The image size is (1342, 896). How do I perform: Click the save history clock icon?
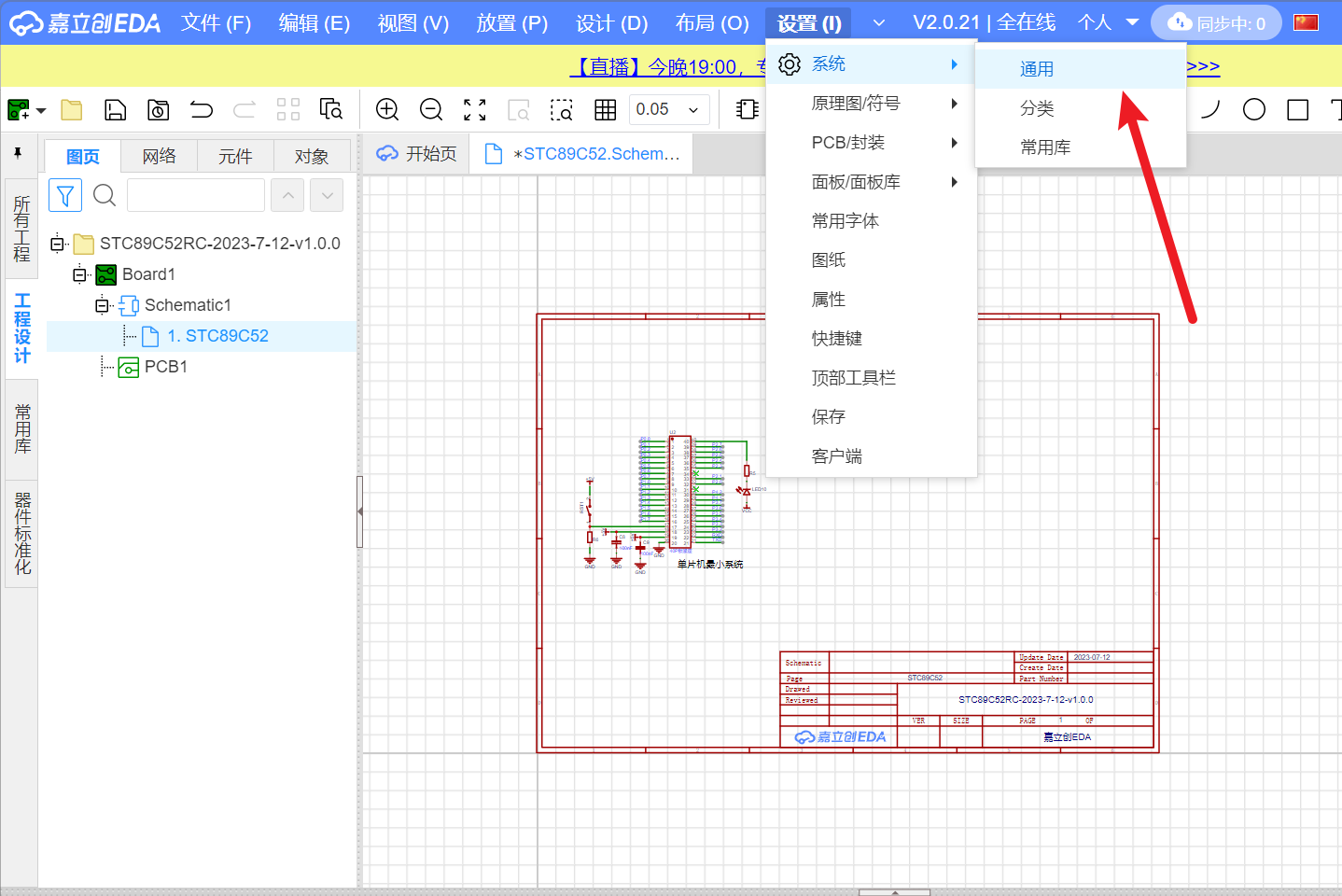pyautogui.click(x=159, y=110)
